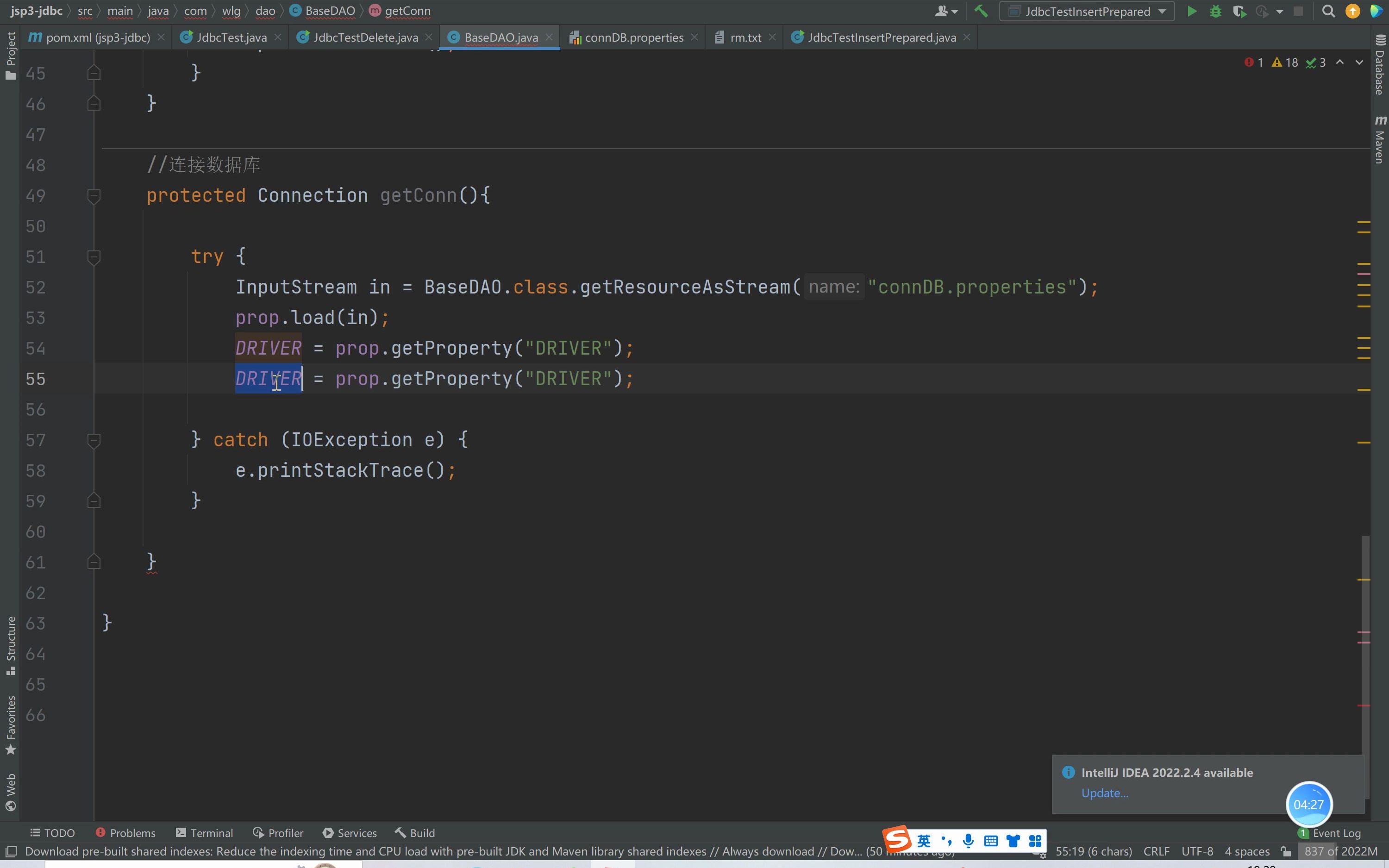
Task: Build project with the hammer icon
Action: 981,12
